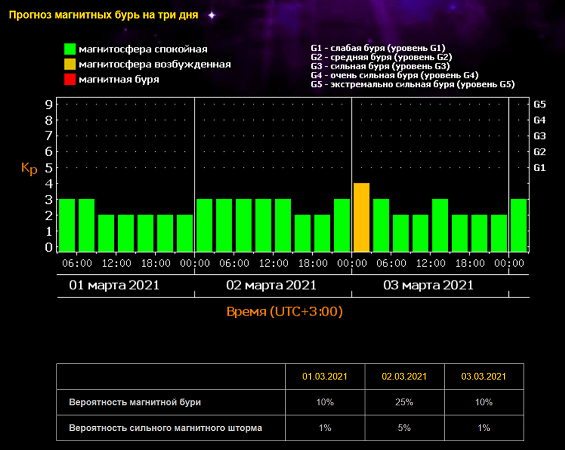Click the date label '02 марта 2021'
The height and width of the screenshot is (450, 565).
[271, 285]
